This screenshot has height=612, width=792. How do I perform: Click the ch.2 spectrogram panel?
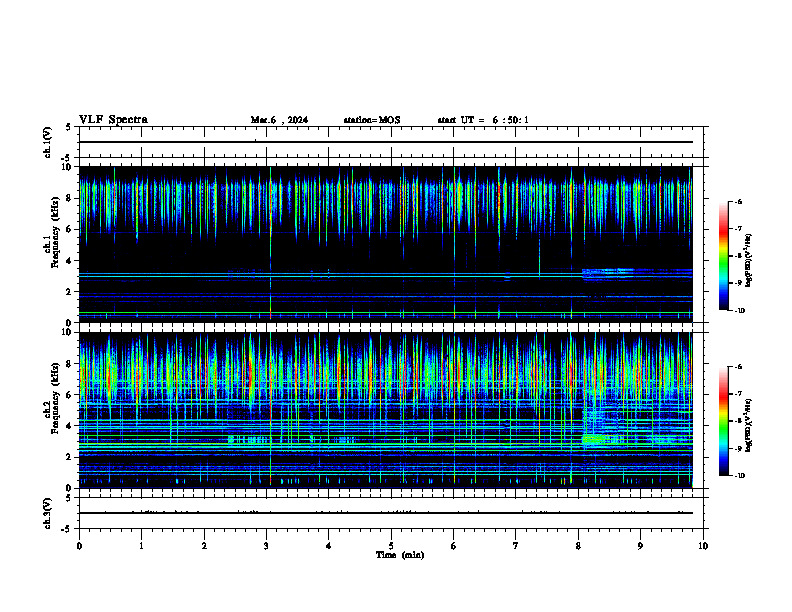point(386,410)
